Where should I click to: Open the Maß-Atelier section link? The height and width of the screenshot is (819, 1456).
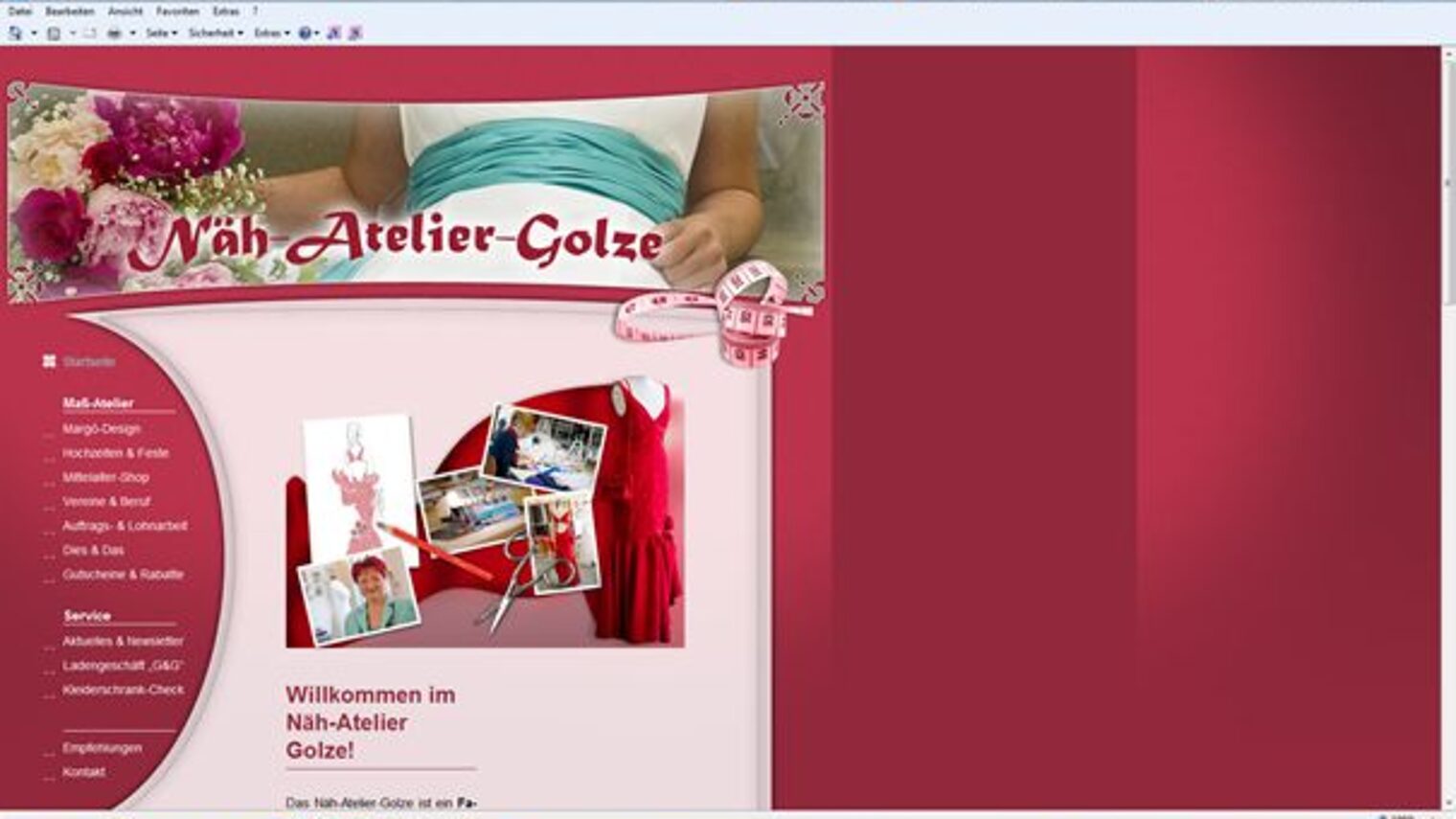(x=98, y=403)
